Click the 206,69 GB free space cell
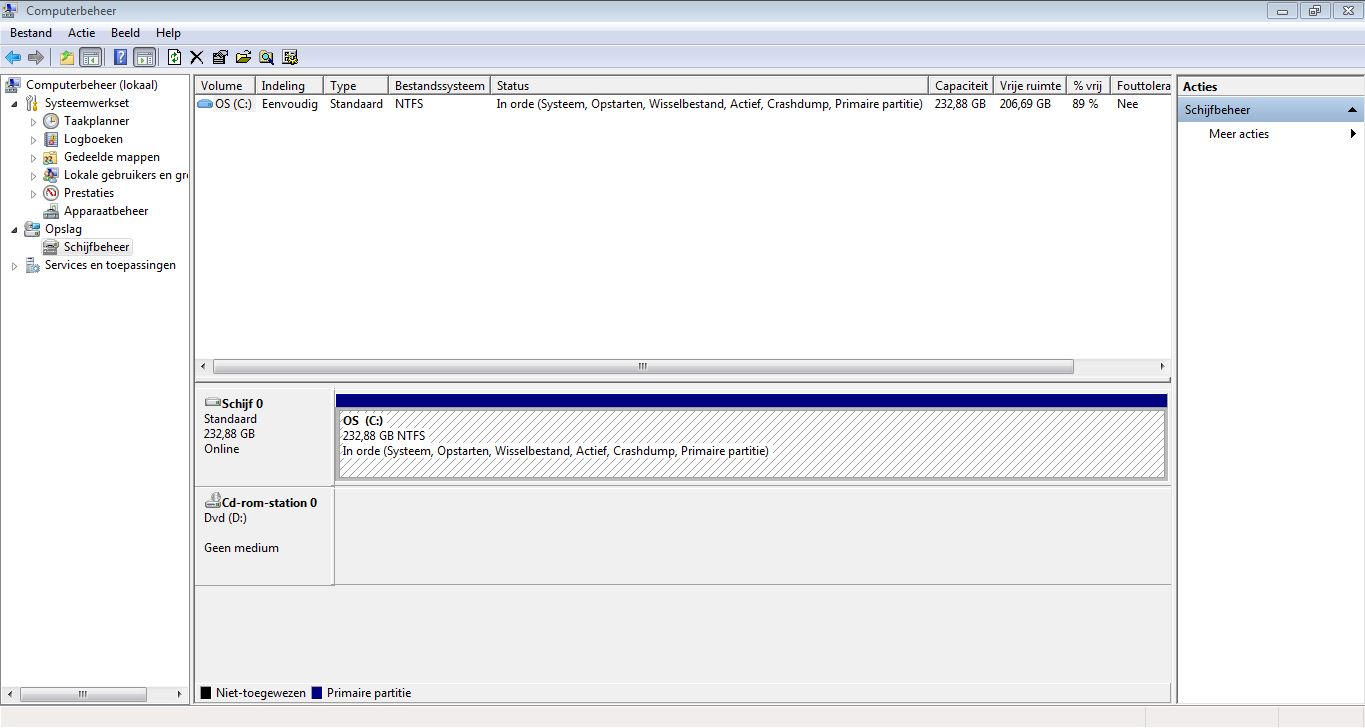Image resolution: width=1365 pixels, height=728 pixels. click(x=1025, y=104)
